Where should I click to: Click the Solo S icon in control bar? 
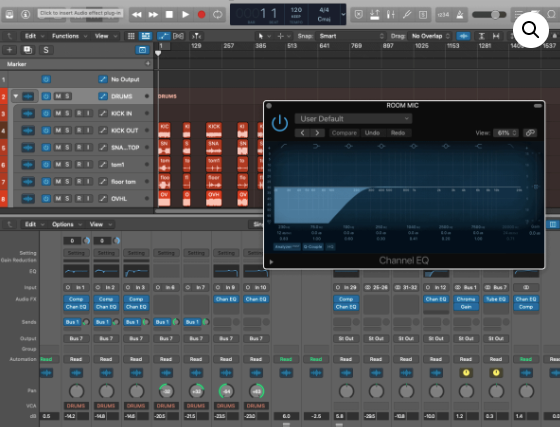click(423, 15)
